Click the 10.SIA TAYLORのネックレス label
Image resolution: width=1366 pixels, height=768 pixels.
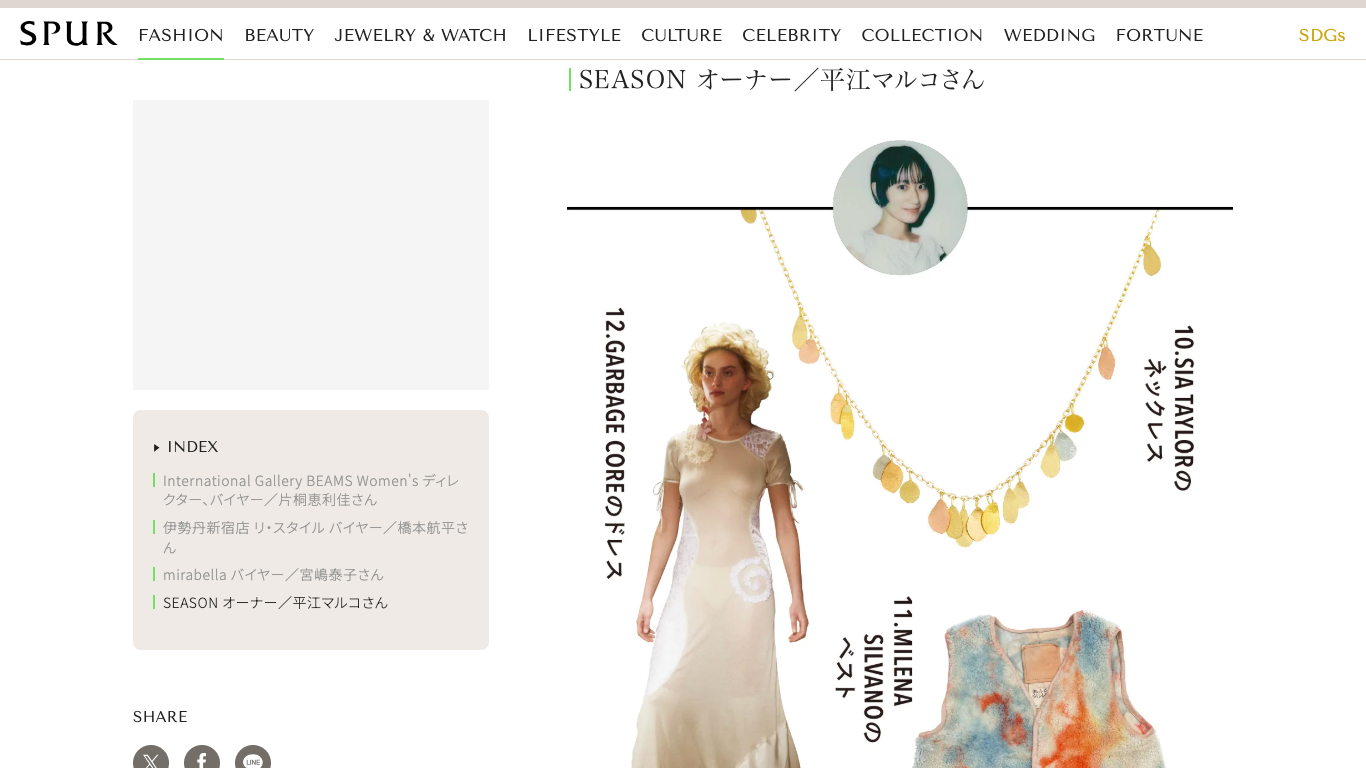pyautogui.click(x=1170, y=408)
